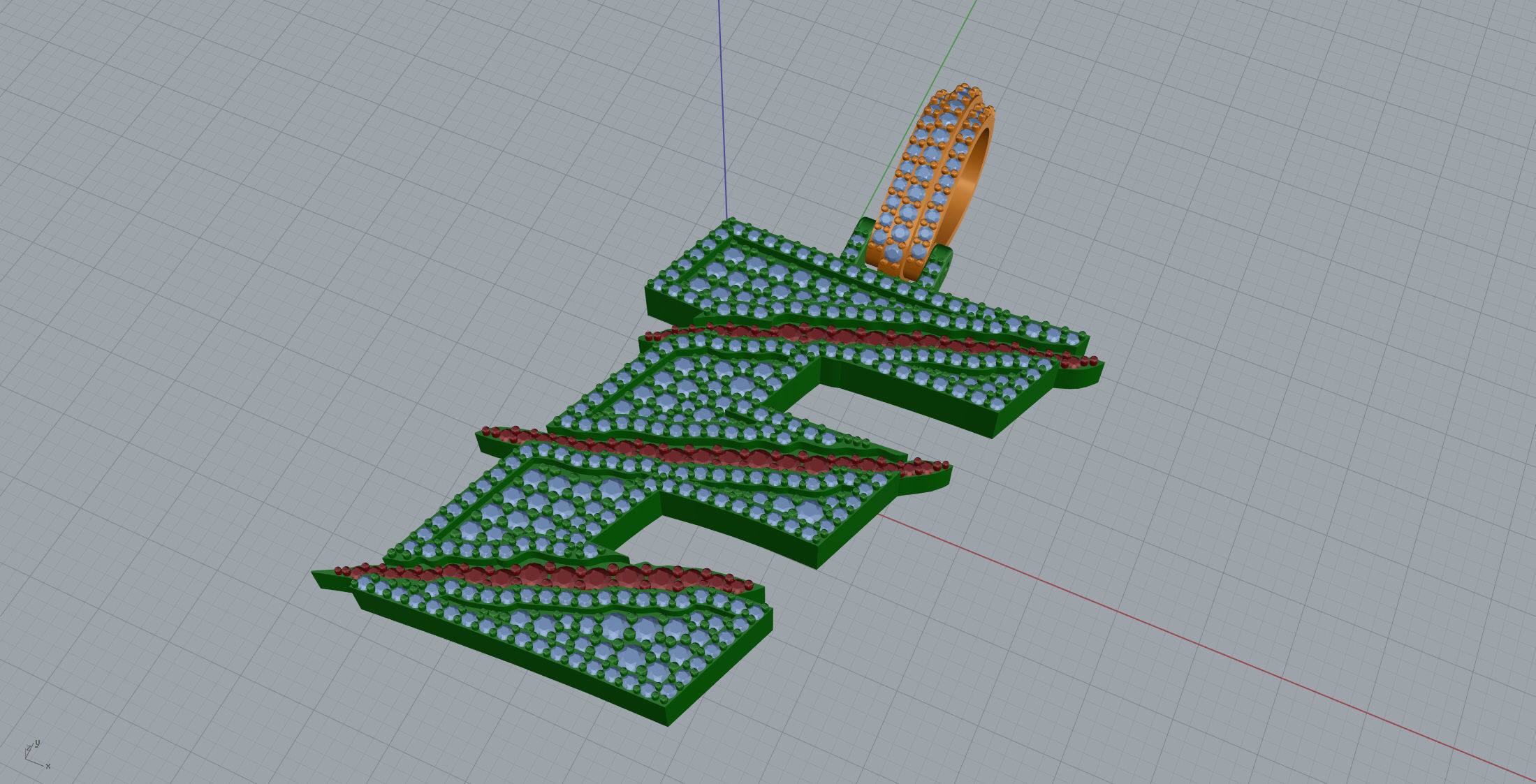Click the world axis icon in viewport corner
The image size is (1536, 784).
click(x=36, y=754)
